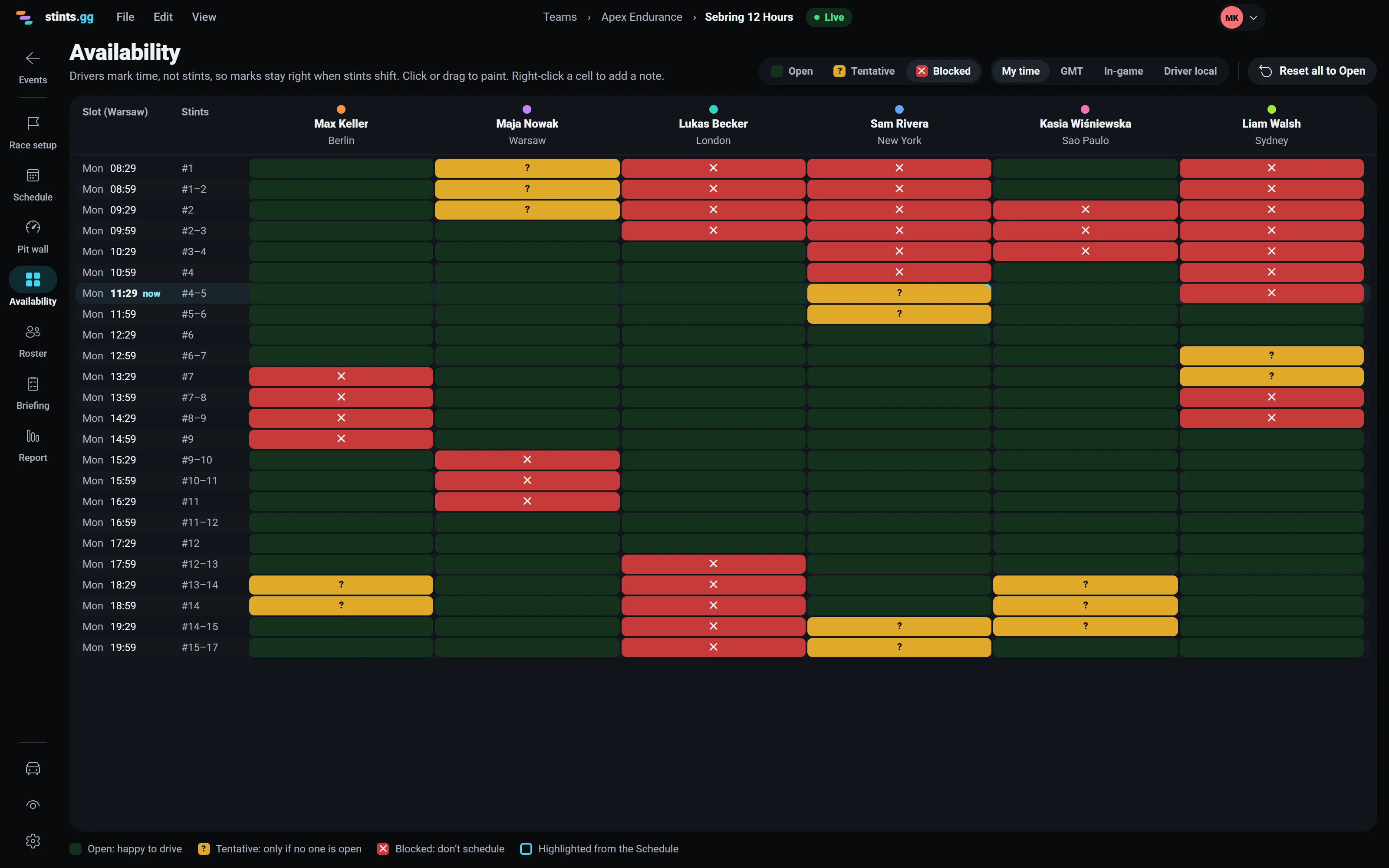Expand the account menu chevron

coord(1254,18)
